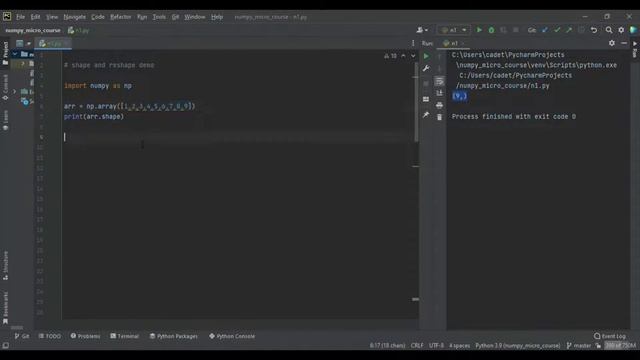Screen dimensions: 640x360
Task: Click restore layout icon in Run panel
Action: click(426, 99)
